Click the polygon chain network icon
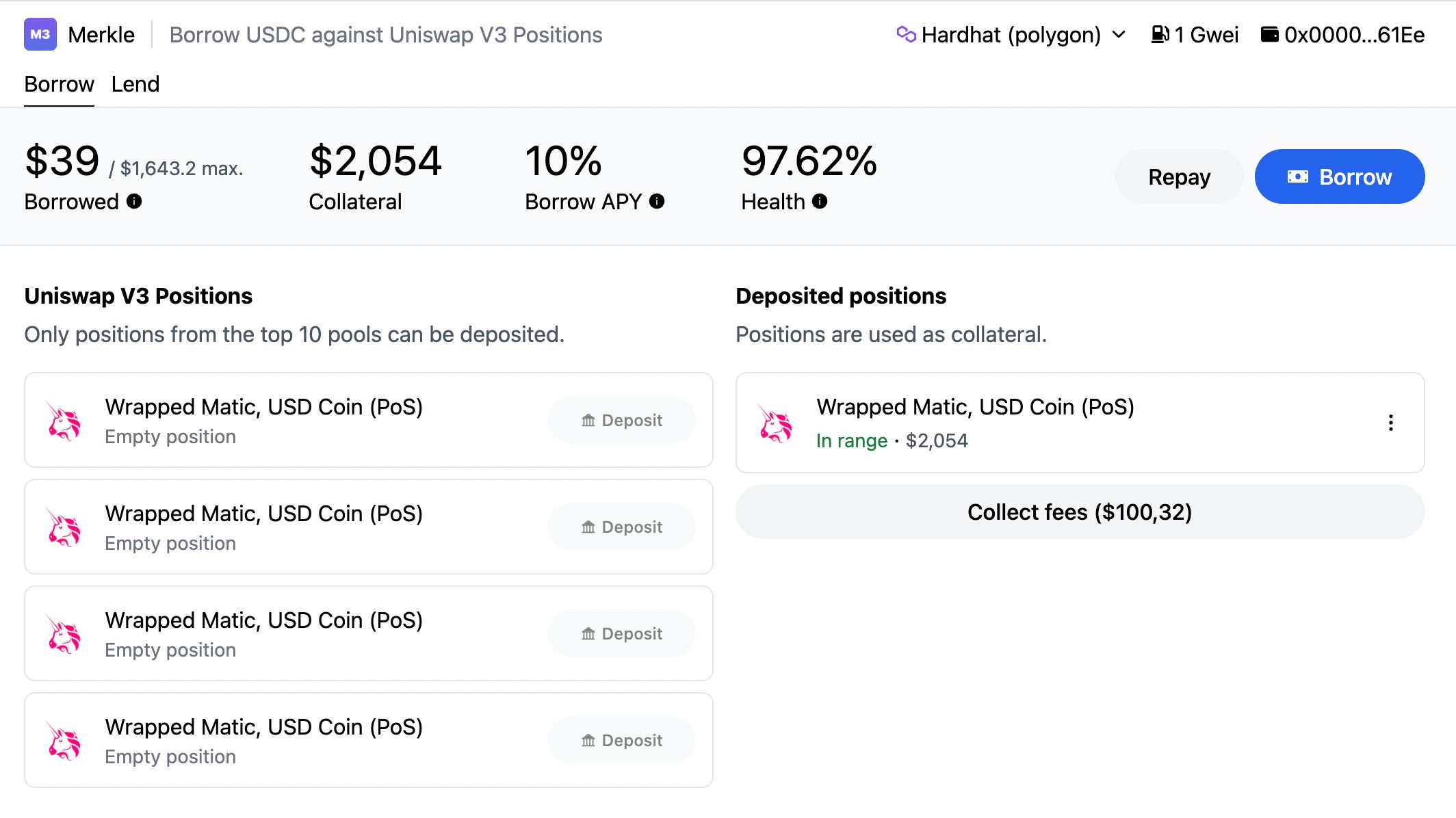 click(x=906, y=34)
